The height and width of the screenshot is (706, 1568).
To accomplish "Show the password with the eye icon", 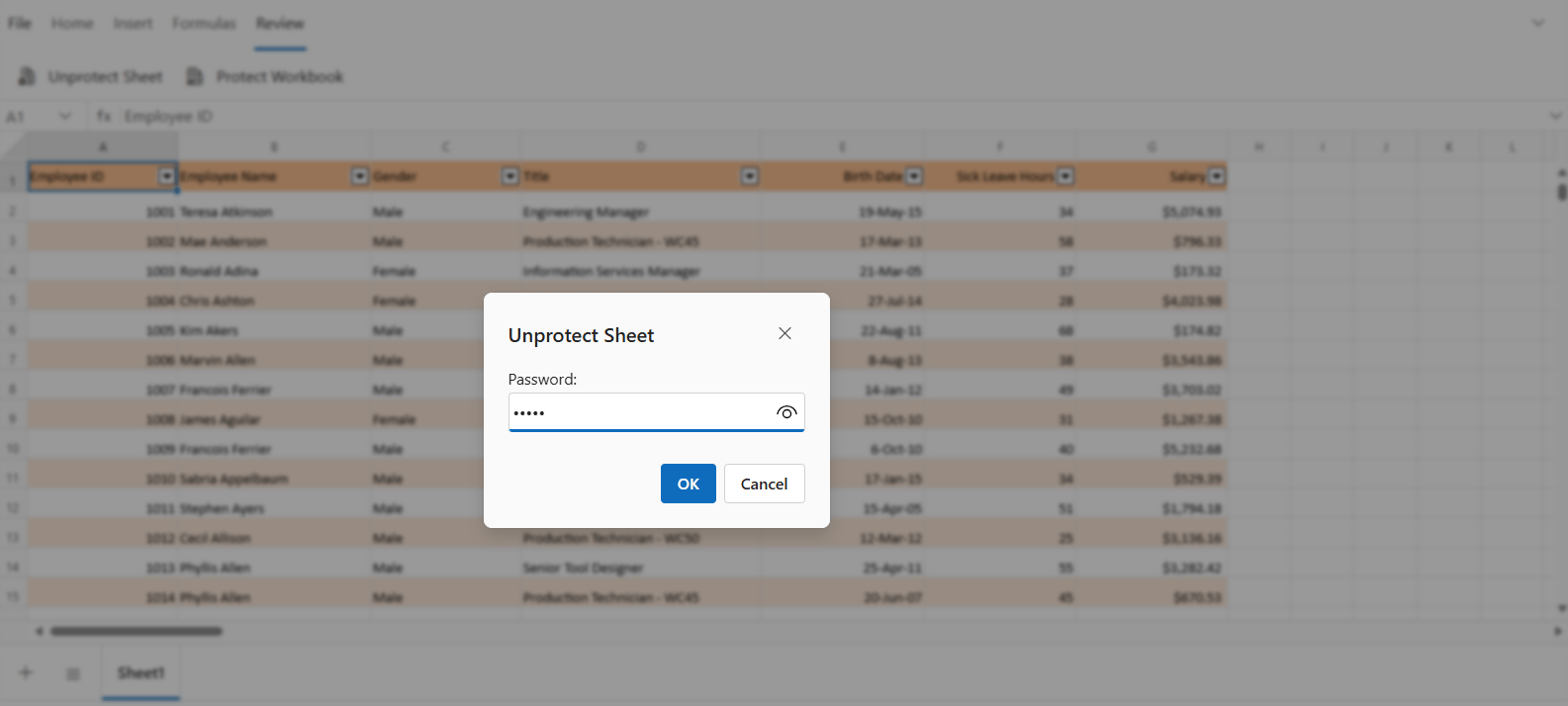I will coord(786,412).
